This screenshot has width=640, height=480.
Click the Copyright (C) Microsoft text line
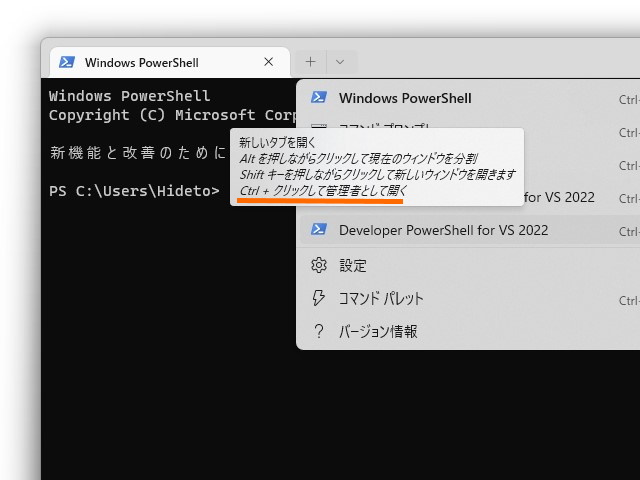pyautogui.click(x=173, y=115)
